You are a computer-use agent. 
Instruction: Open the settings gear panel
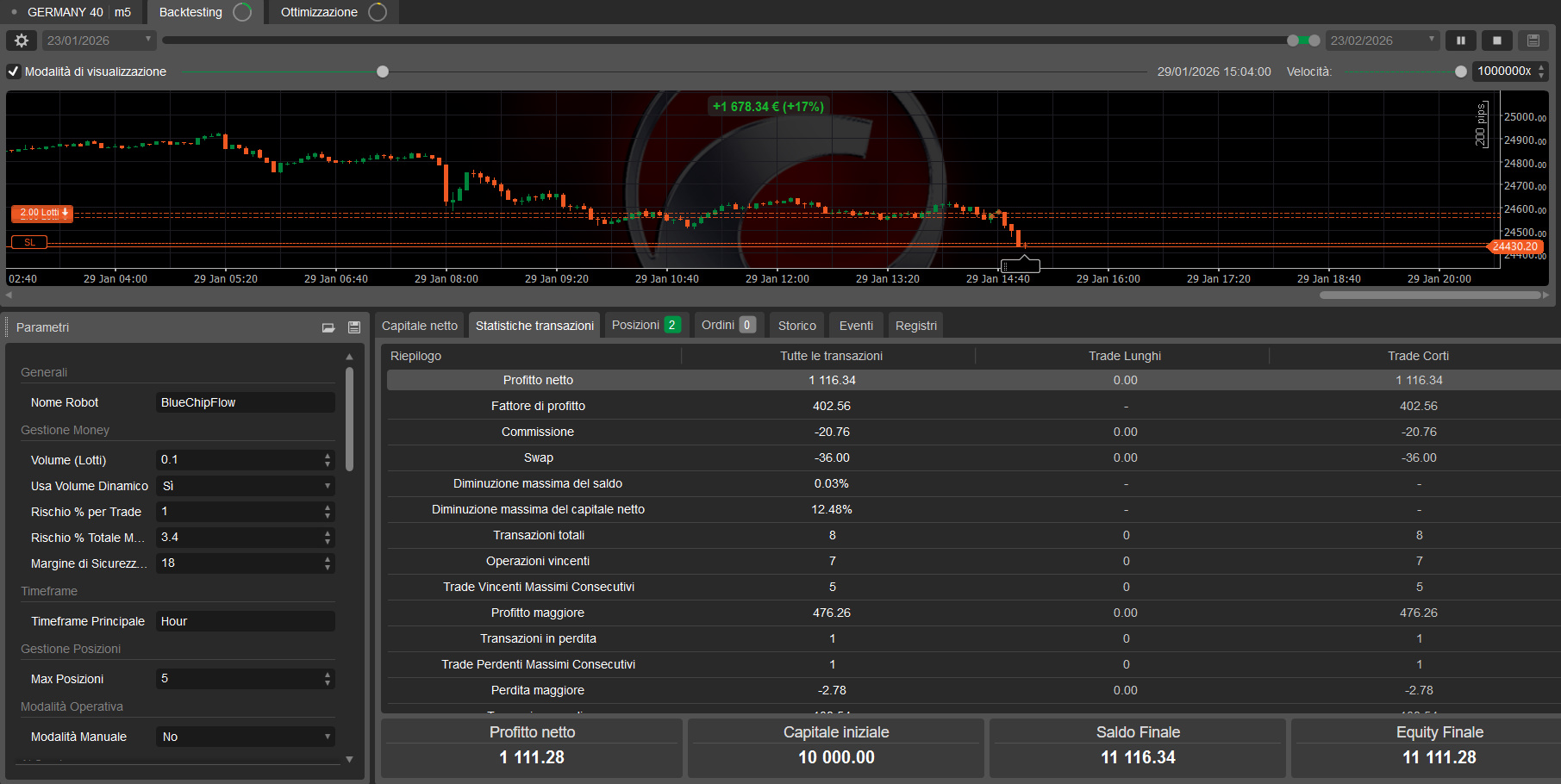[21, 40]
